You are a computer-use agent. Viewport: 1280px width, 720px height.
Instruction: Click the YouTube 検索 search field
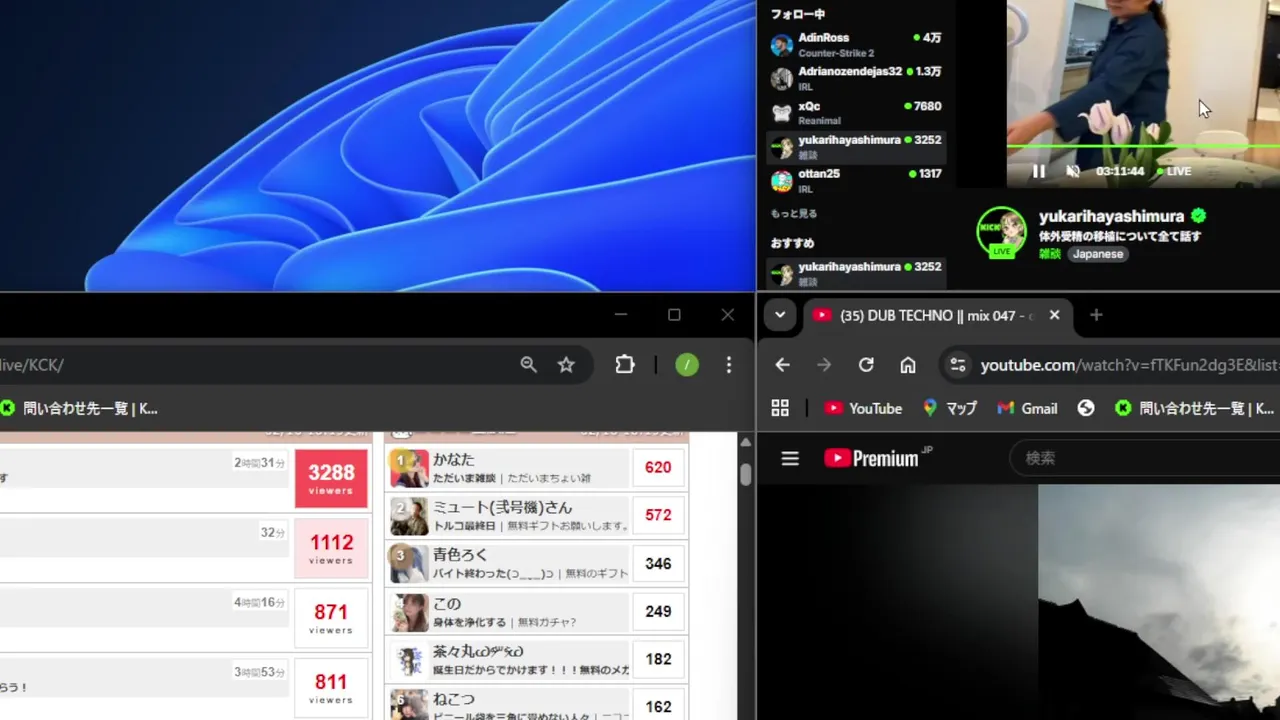1145,458
